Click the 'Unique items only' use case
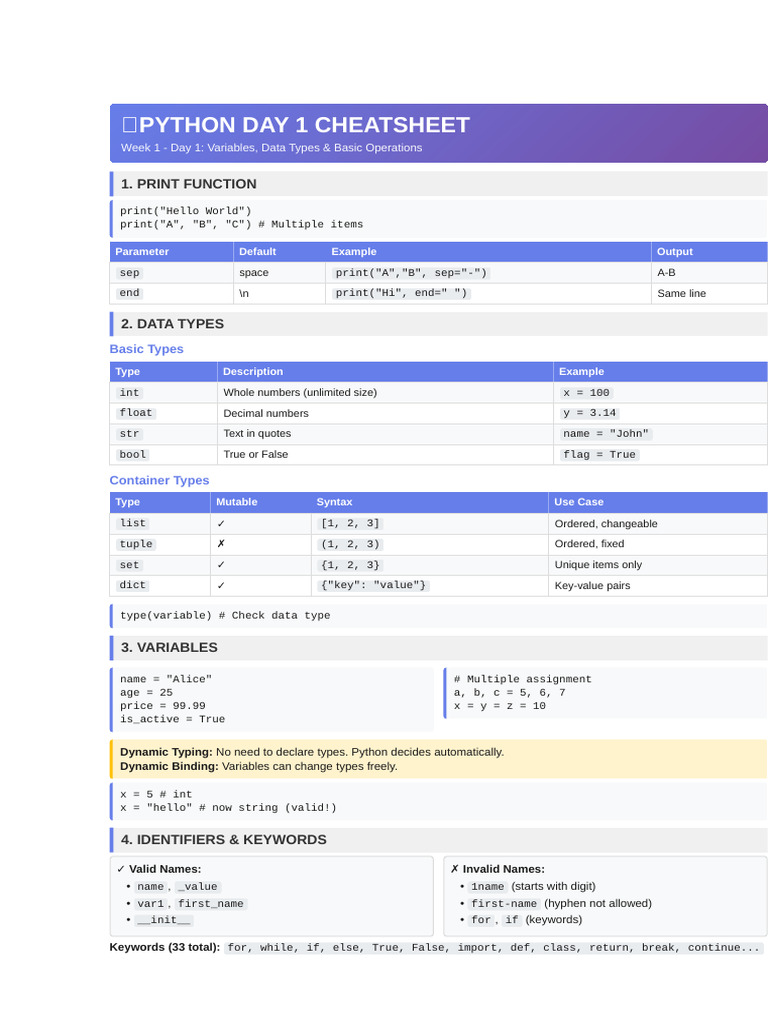The image size is (768, 1024). tap(598, 565)
